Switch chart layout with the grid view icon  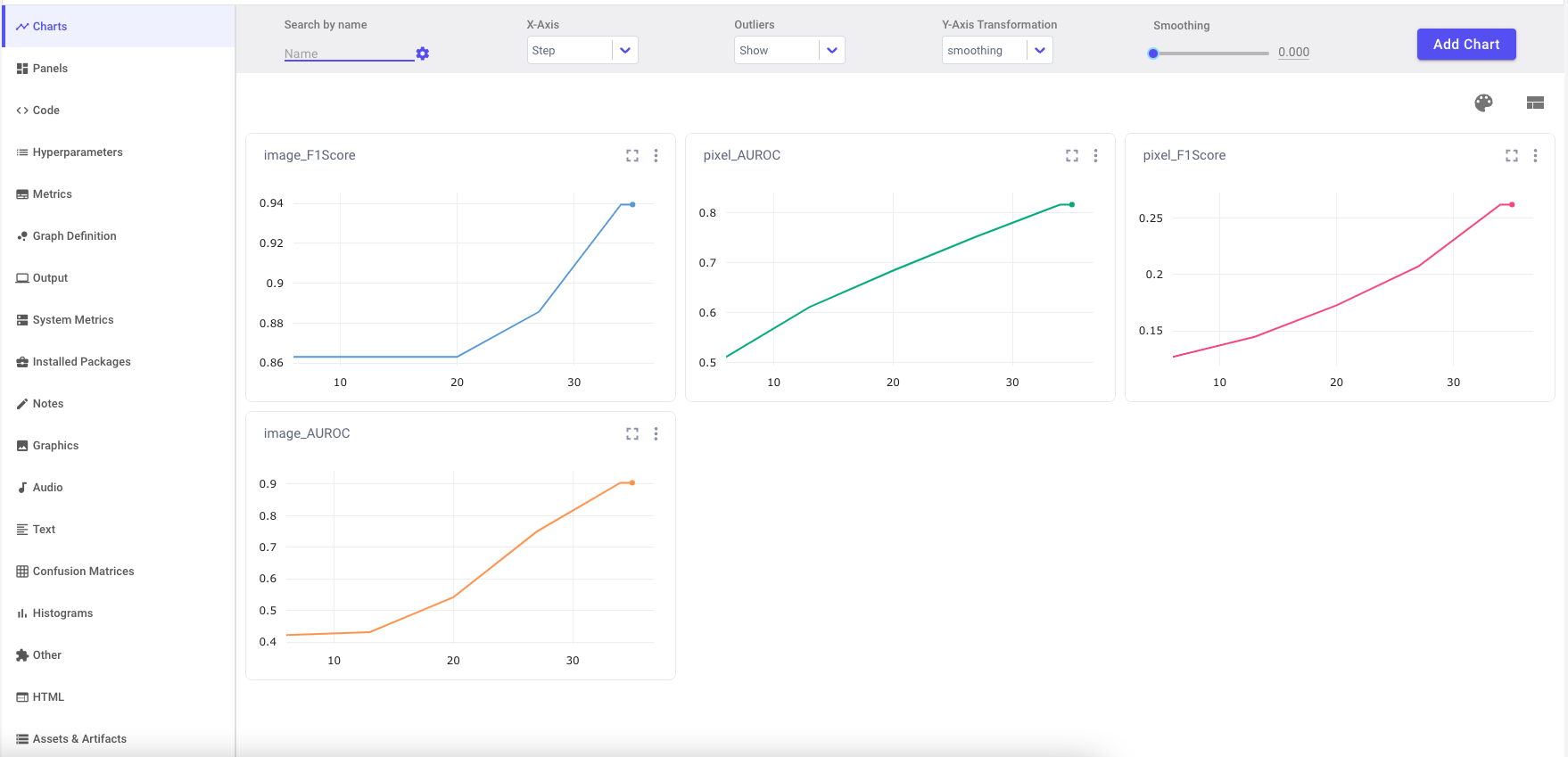point(1535,103)
